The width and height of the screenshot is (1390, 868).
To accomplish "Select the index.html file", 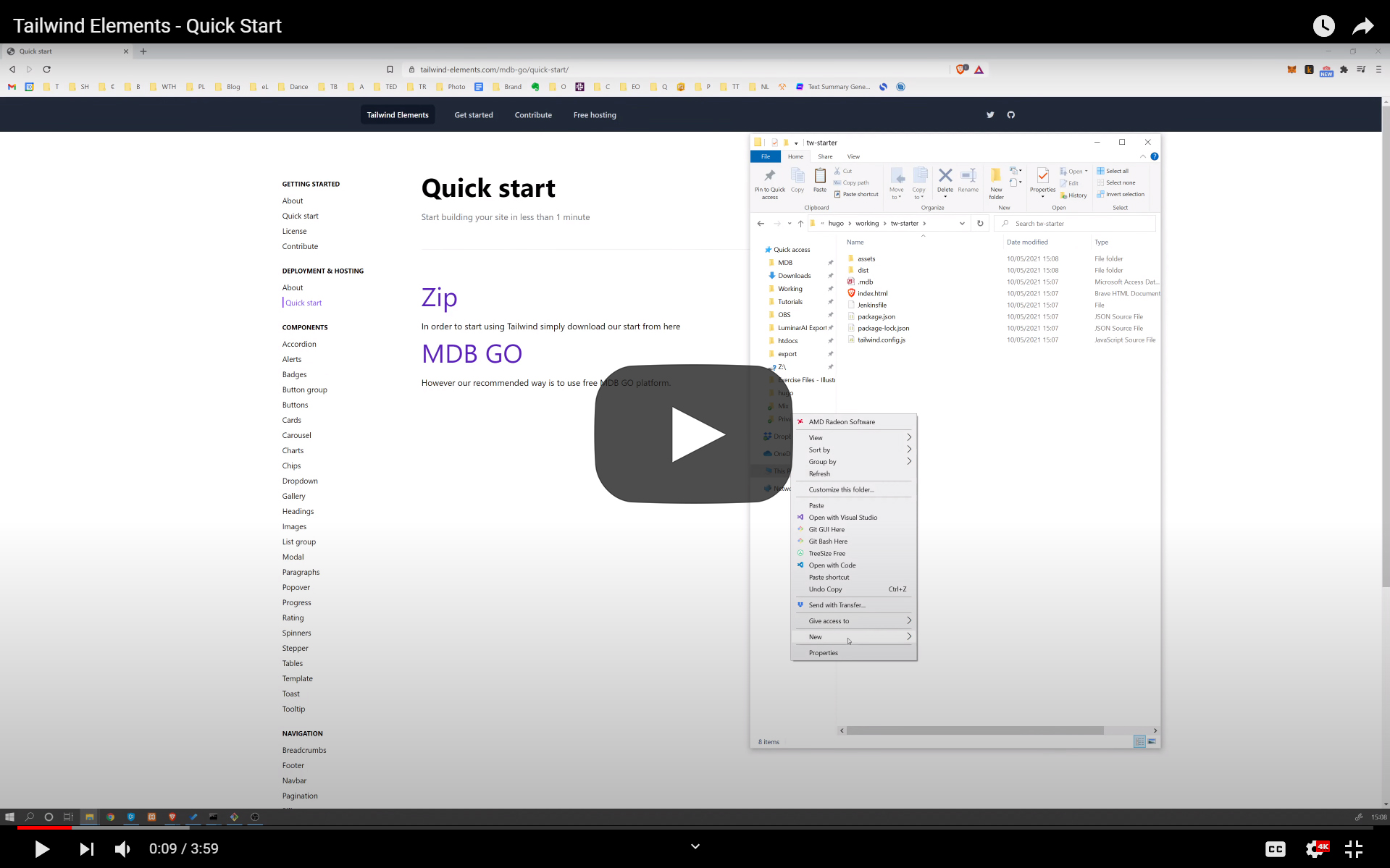I will coord(872,293).
